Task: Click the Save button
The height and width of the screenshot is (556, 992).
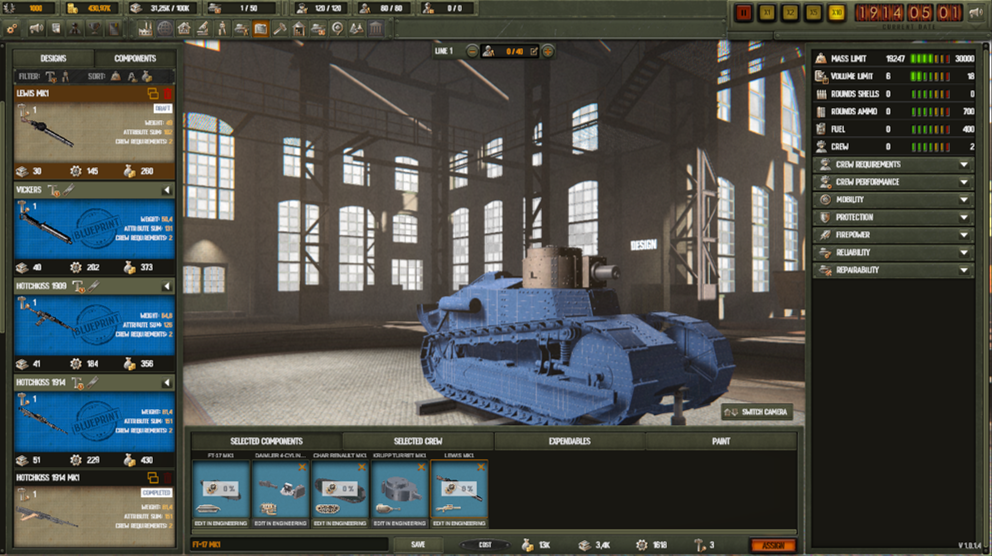Action: tap(418, 545)
